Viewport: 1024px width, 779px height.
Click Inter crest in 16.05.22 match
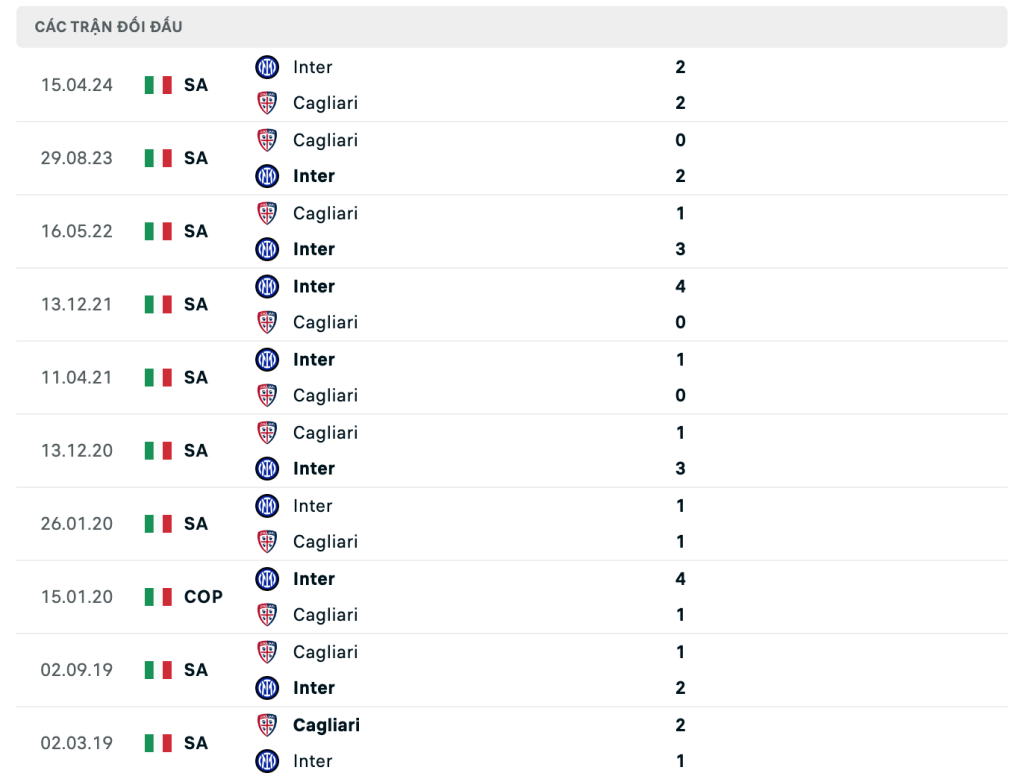click(x=266, y=249)
